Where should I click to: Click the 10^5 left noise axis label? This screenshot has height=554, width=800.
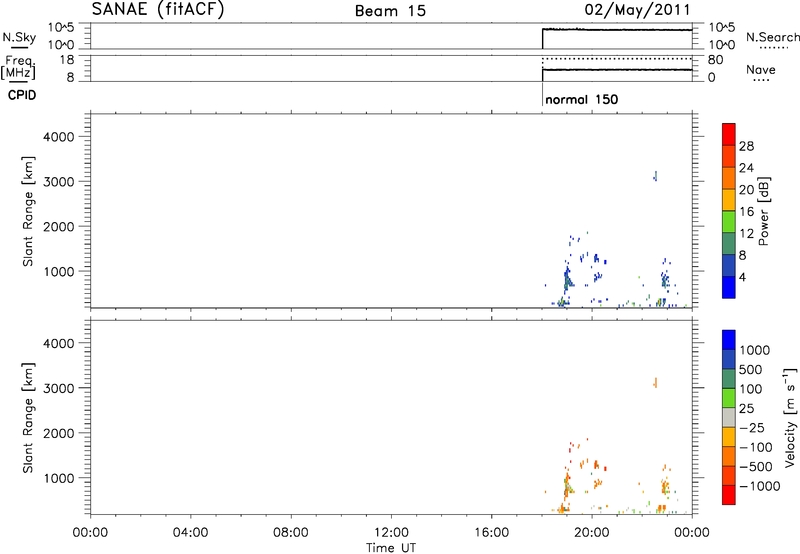[61, 28]
